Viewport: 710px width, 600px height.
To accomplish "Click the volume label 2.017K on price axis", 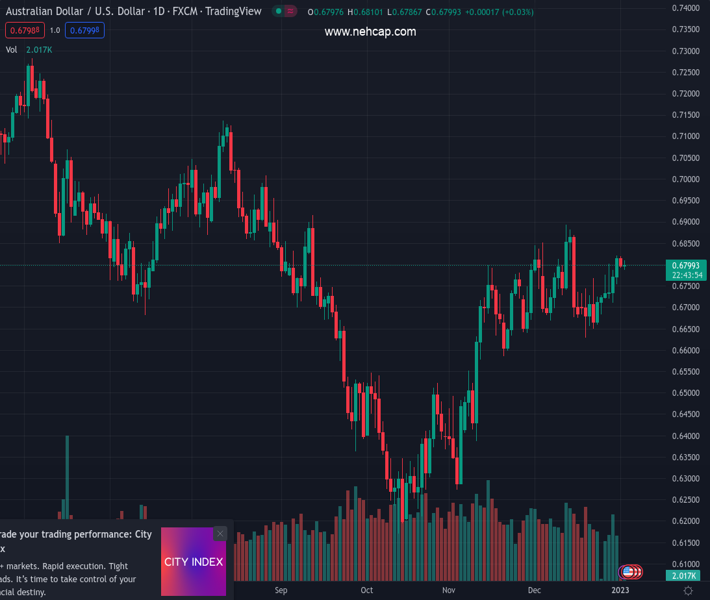I will coord(685,576).
